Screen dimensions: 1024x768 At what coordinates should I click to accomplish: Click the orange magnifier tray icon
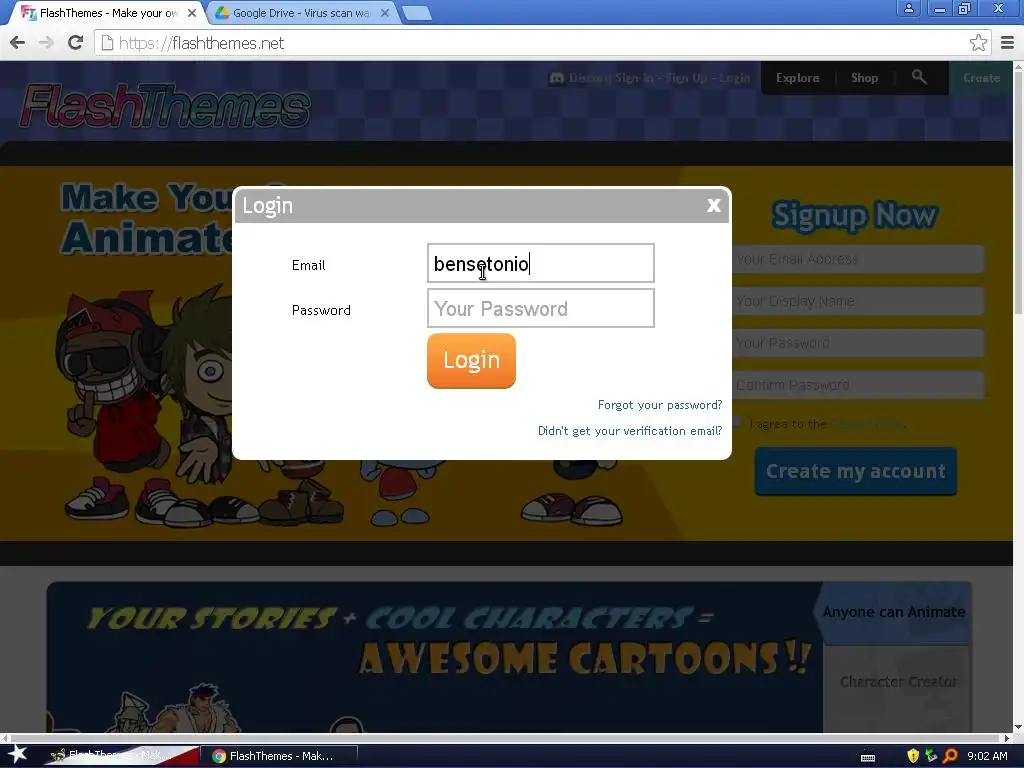tap(950, 756)
